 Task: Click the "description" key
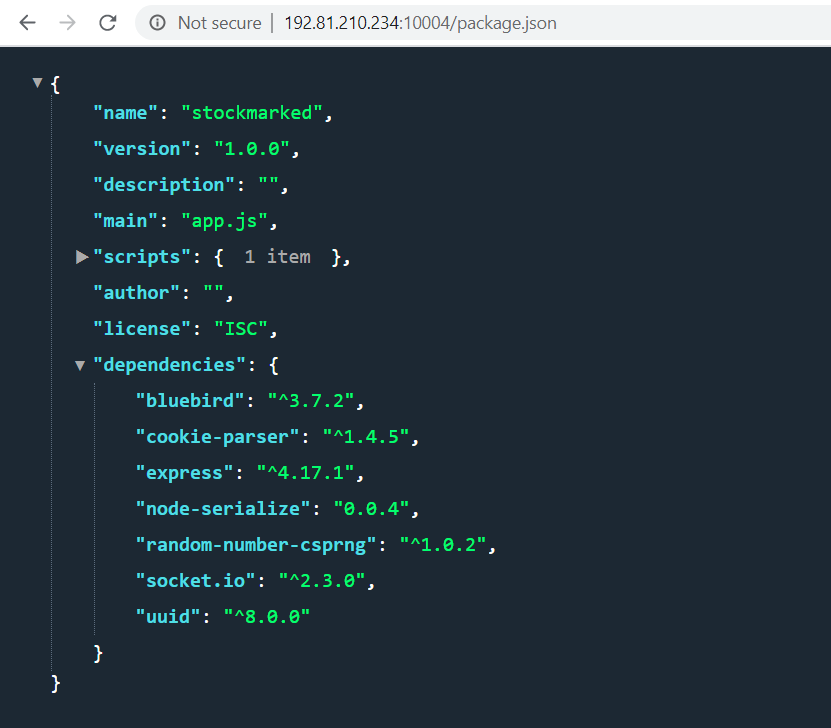[x=164, y=185]
